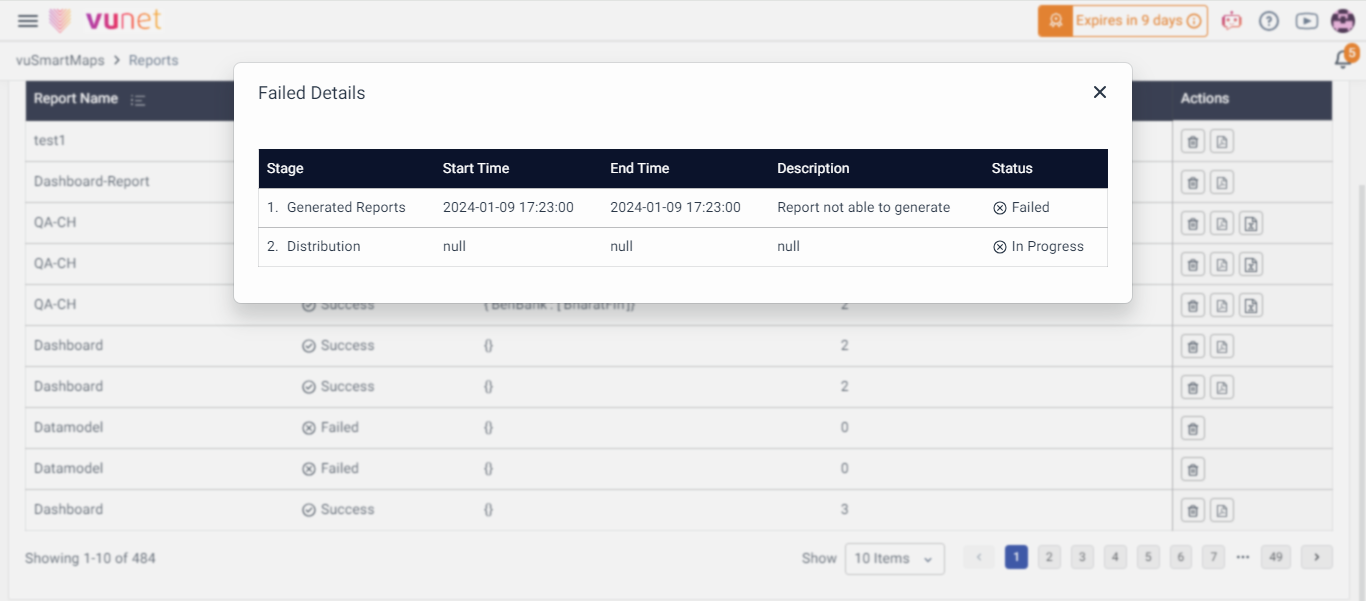Delete the first failed Datamodel report
Viewport: 1366px width, 601px height.
(x=1192, y=429)
